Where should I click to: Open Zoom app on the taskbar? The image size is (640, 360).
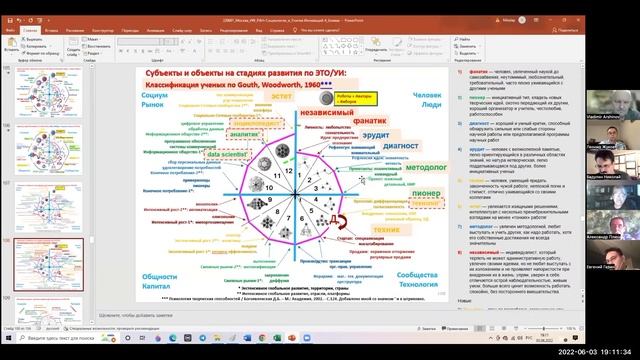click(x=307, y=338)
